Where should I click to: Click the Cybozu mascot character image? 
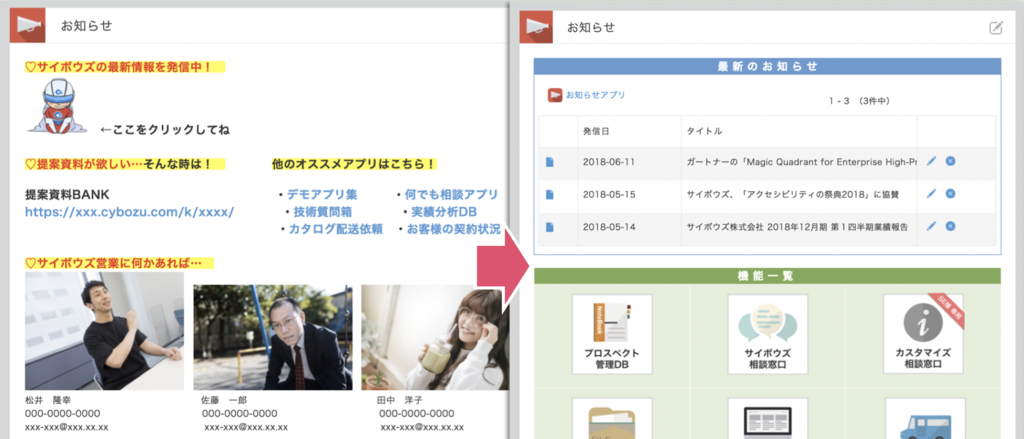(x=57, y=106)
